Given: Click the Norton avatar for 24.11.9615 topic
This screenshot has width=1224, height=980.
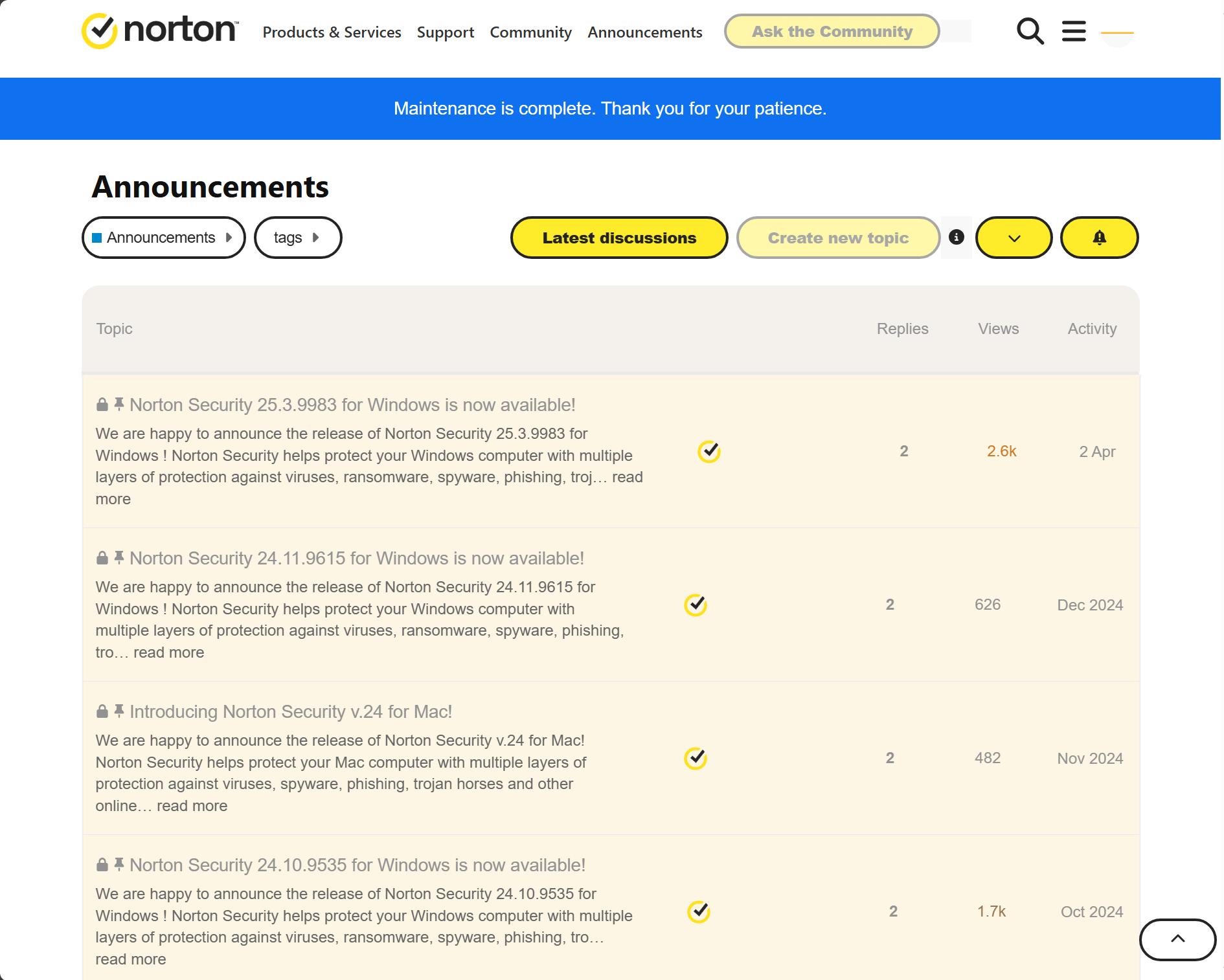Looking at the screenshot, I should [696, 605].
